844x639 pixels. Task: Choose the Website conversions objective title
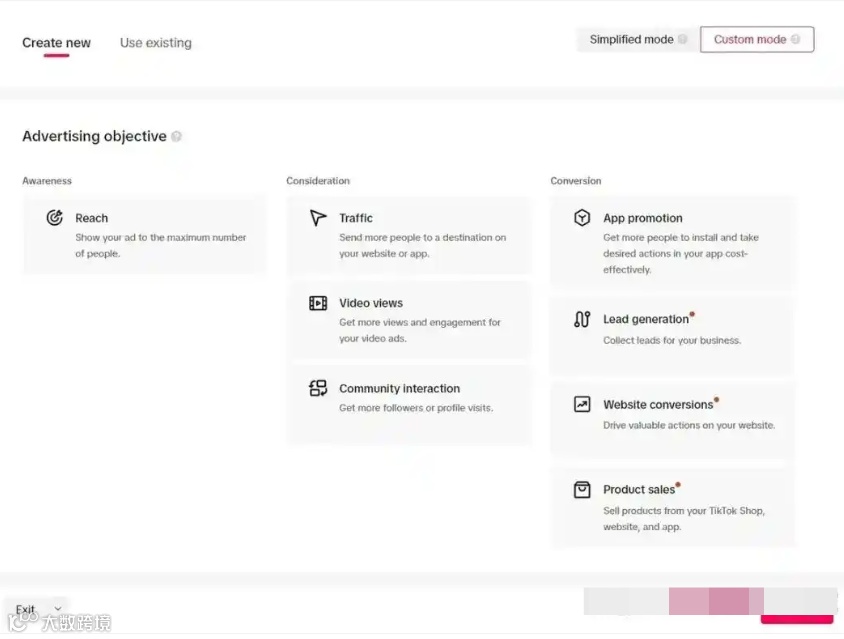pyautogui.click(x=658, y=405)
